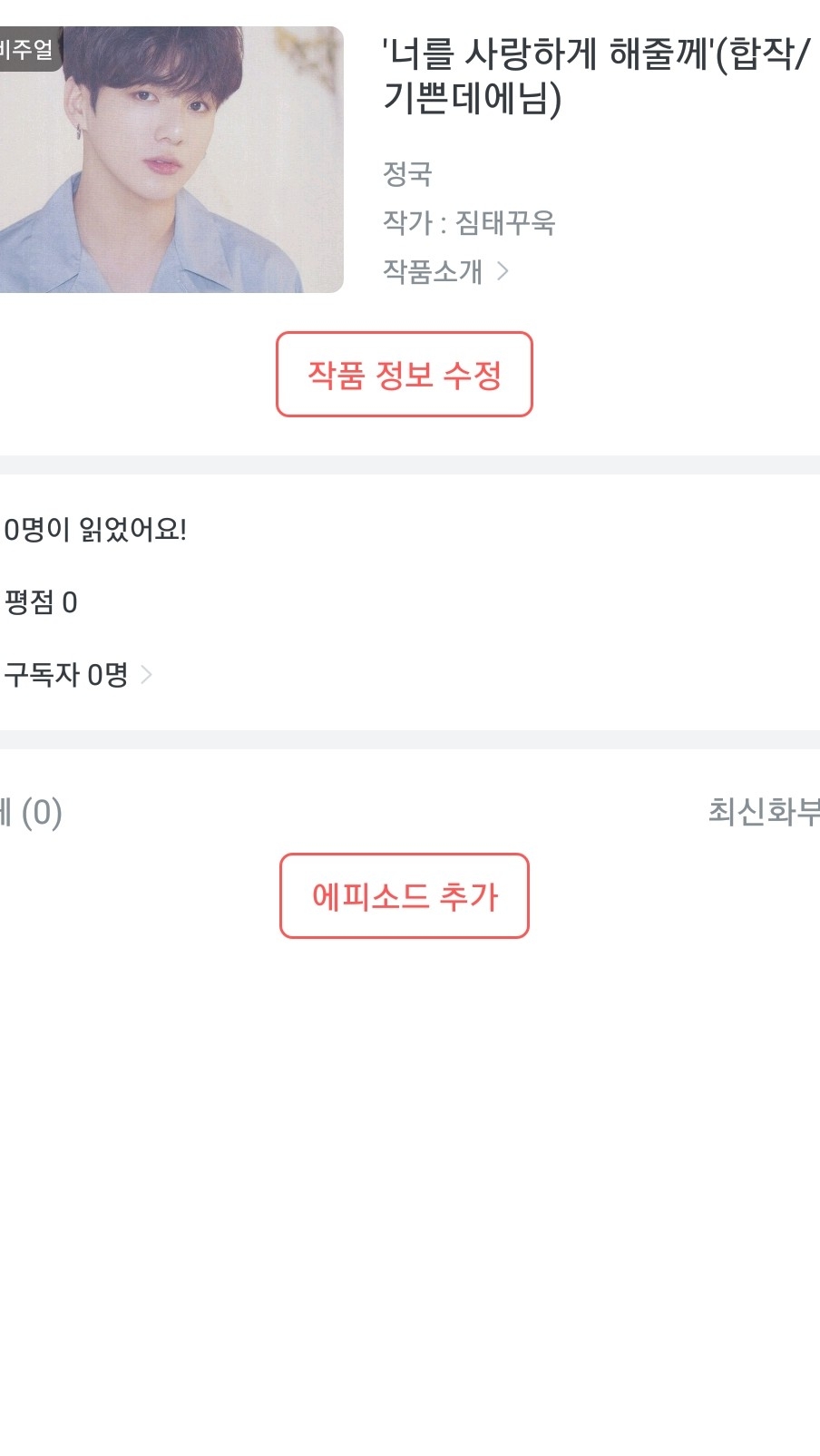Tap the title's second line 기쁜데에님)

[473, 98]
